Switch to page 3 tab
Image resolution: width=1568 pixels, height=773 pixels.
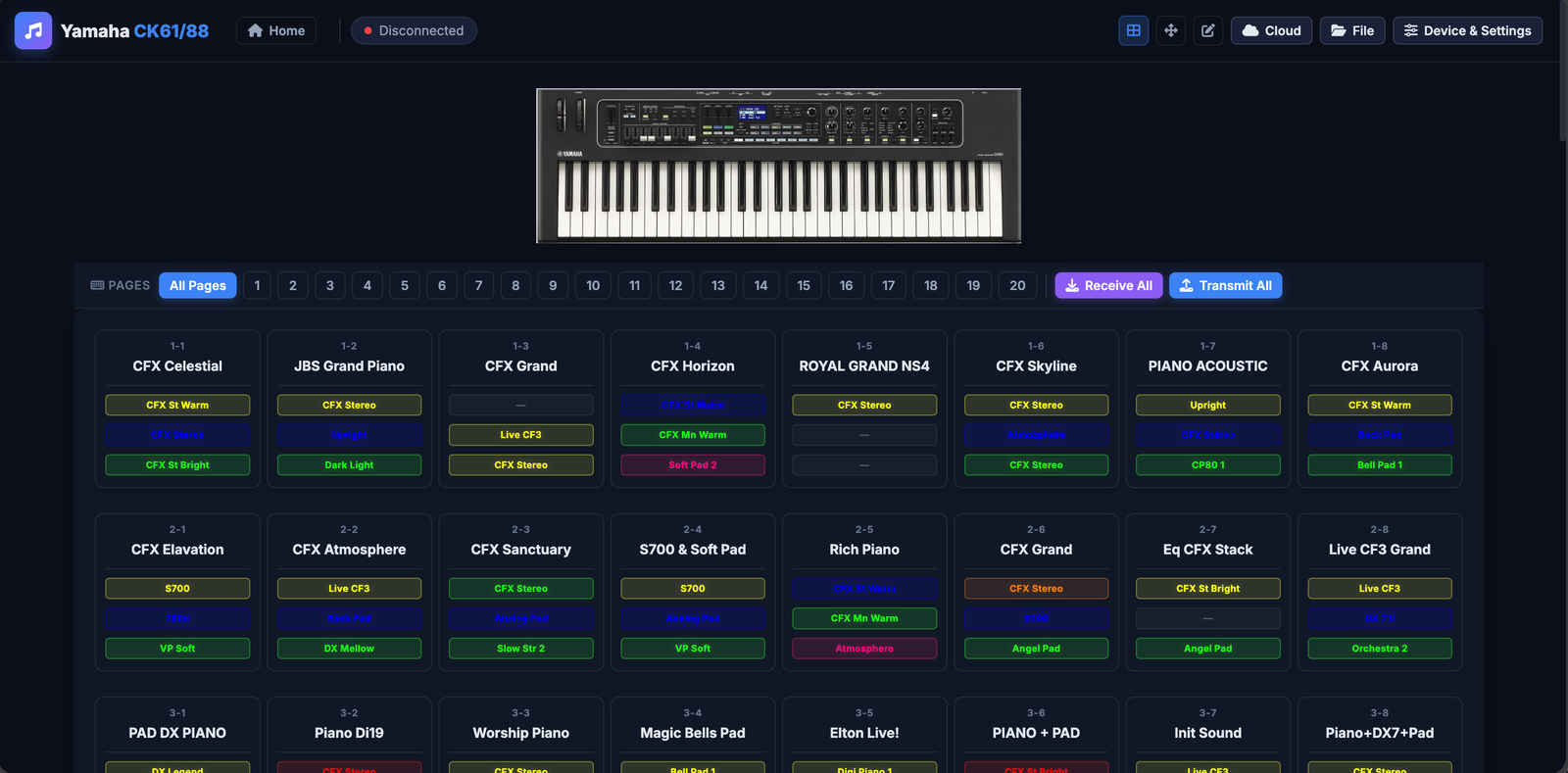click(330, 285)
